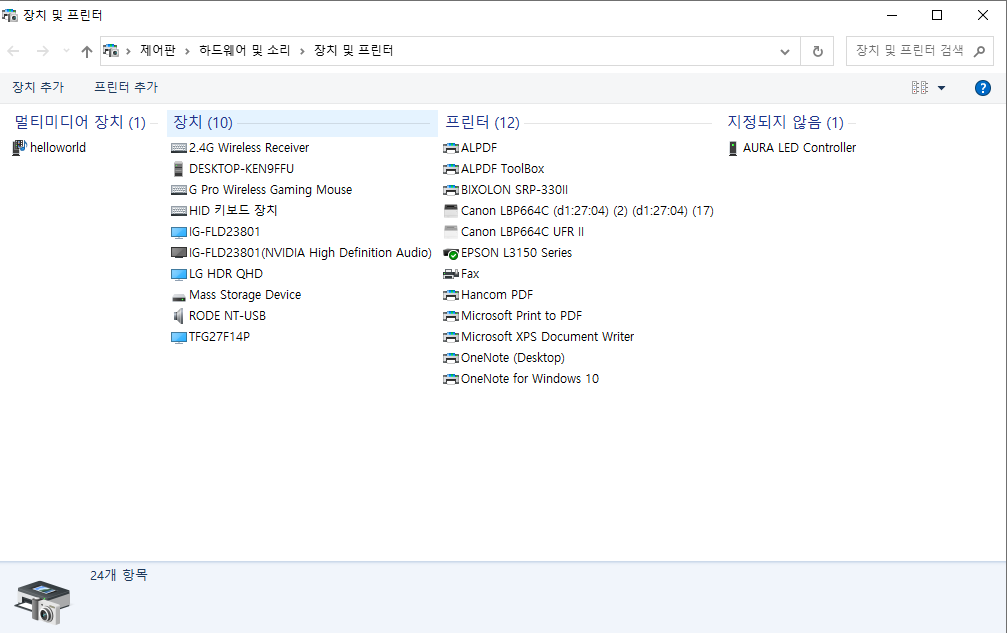The image size is (1007, 633).
Task: Click the address bar location icon
Action: coord(111,51)
